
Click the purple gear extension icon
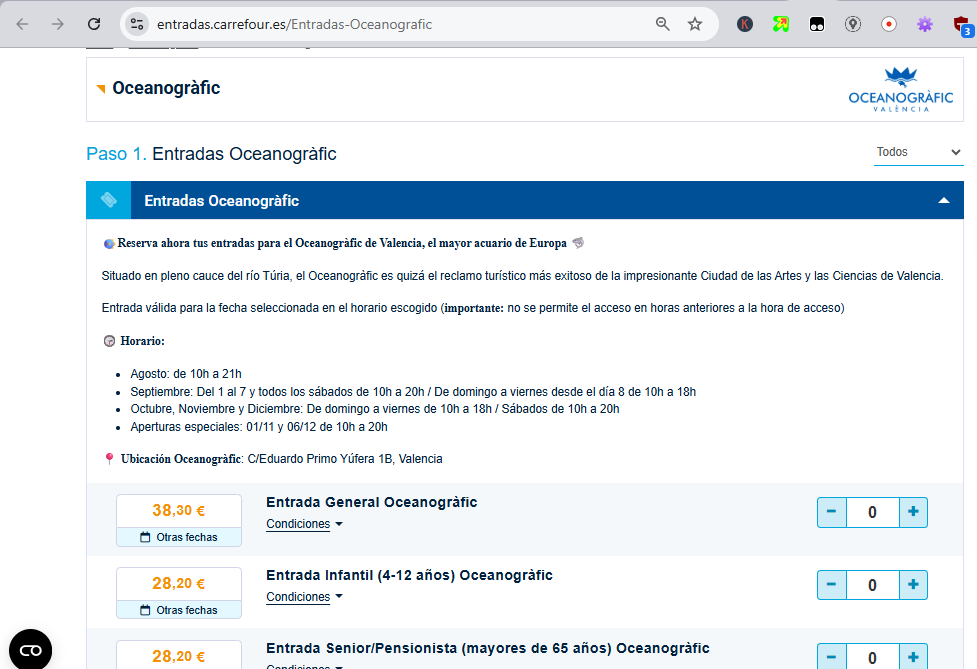point(925,24)
